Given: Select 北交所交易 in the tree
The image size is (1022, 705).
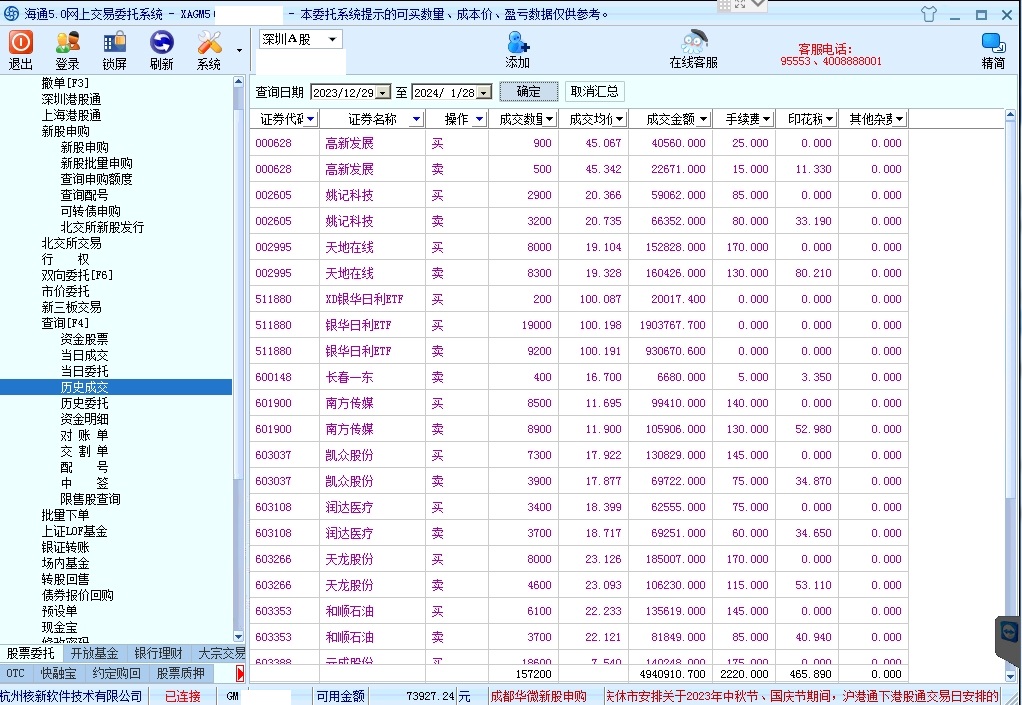Looking at the screenshot, I should pyautogui.click(x=71, y=243).
